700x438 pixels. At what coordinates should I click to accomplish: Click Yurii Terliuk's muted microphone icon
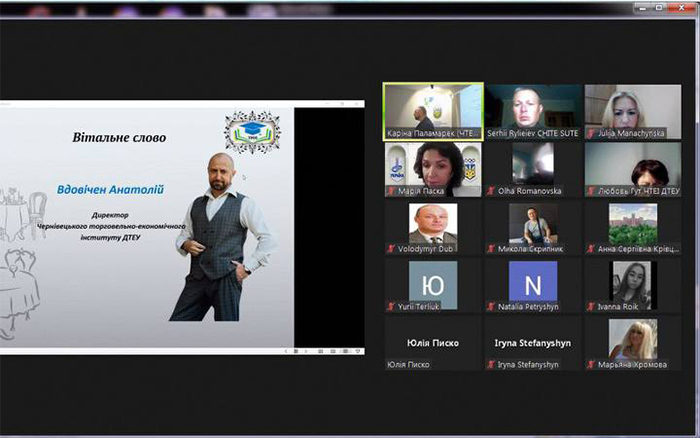pos(391,308)
